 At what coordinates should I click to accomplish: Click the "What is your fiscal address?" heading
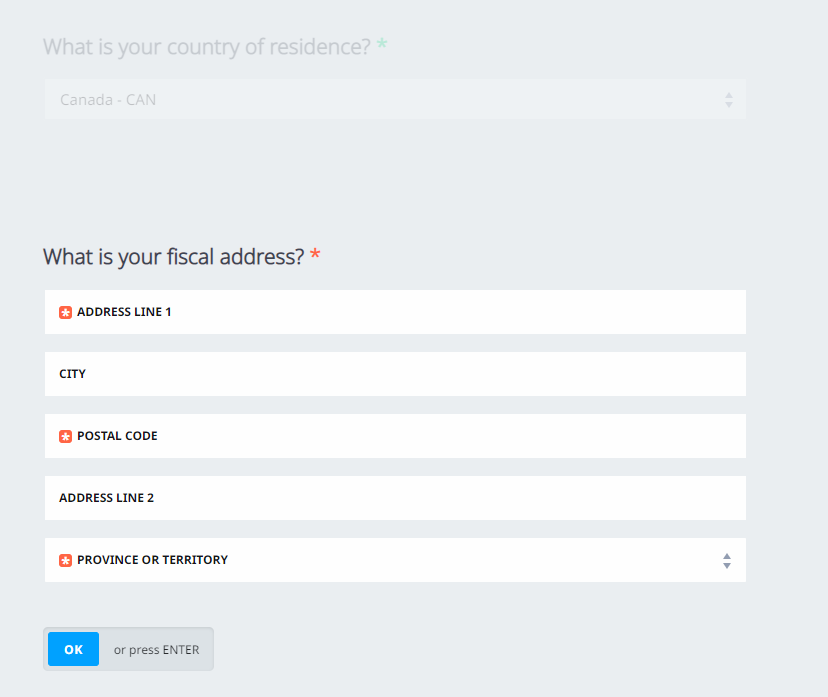click(x=173, y=257)
